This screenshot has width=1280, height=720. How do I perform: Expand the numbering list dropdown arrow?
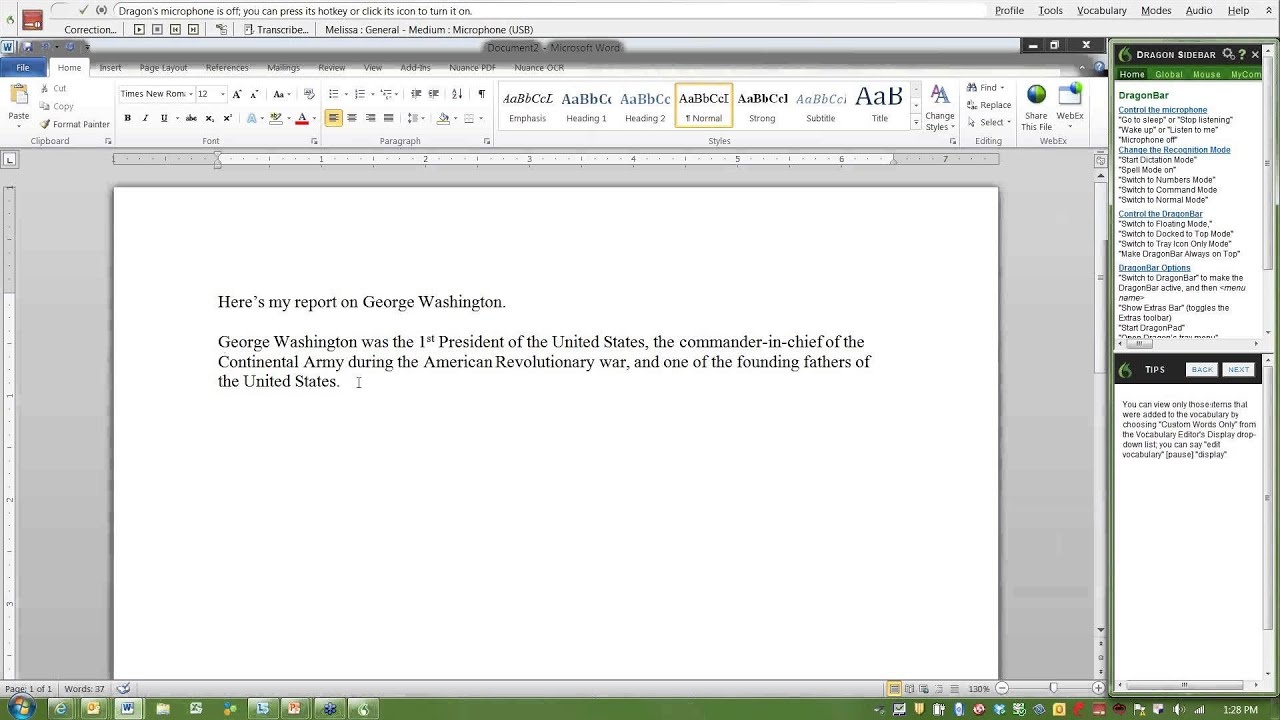click(x=372, y=94)
